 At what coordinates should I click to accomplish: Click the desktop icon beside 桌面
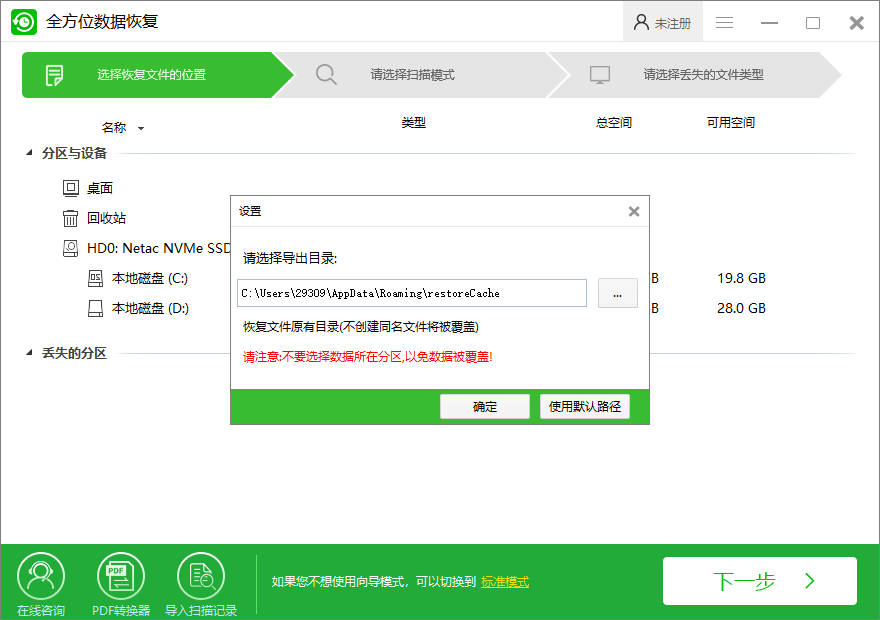[71, 188]
